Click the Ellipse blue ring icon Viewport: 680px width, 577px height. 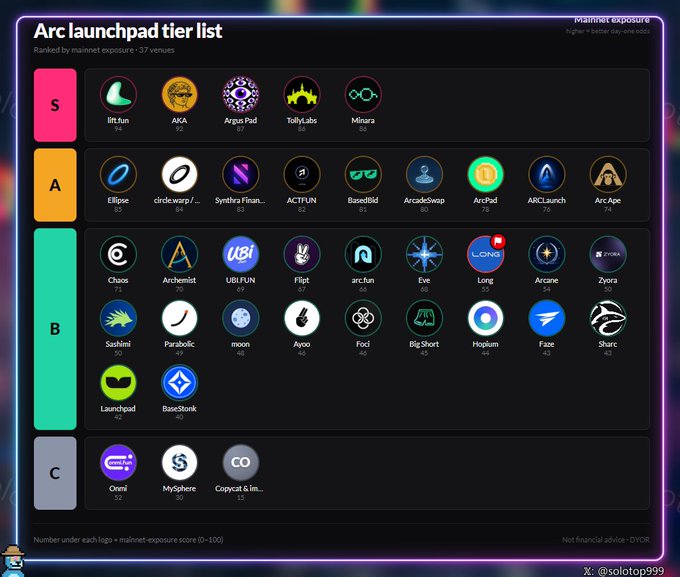(118, 174)
